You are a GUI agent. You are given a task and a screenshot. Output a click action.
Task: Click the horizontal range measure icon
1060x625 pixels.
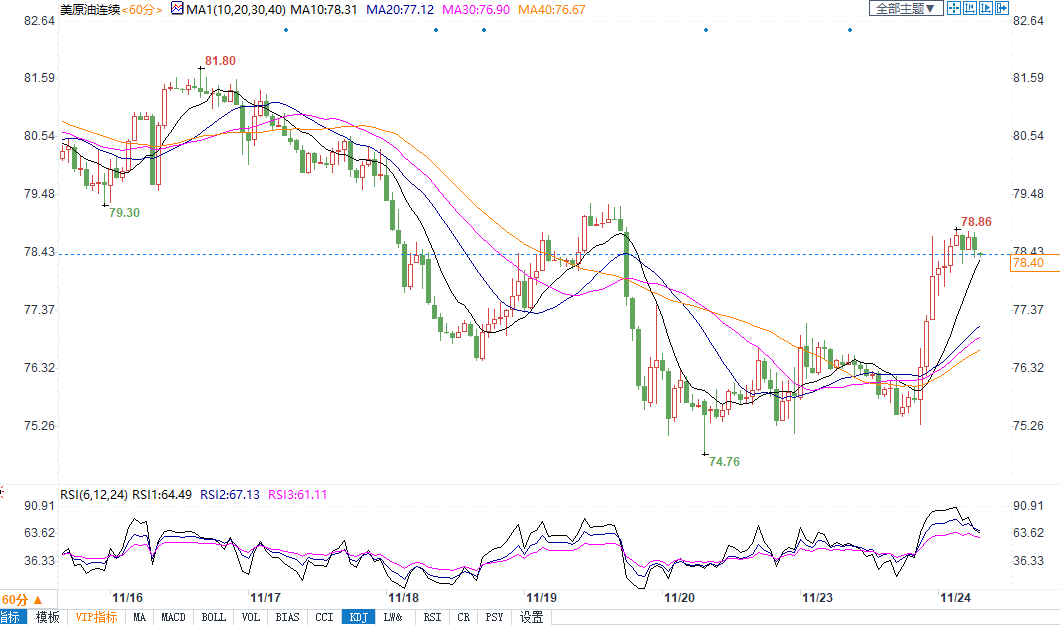[970, 9]
